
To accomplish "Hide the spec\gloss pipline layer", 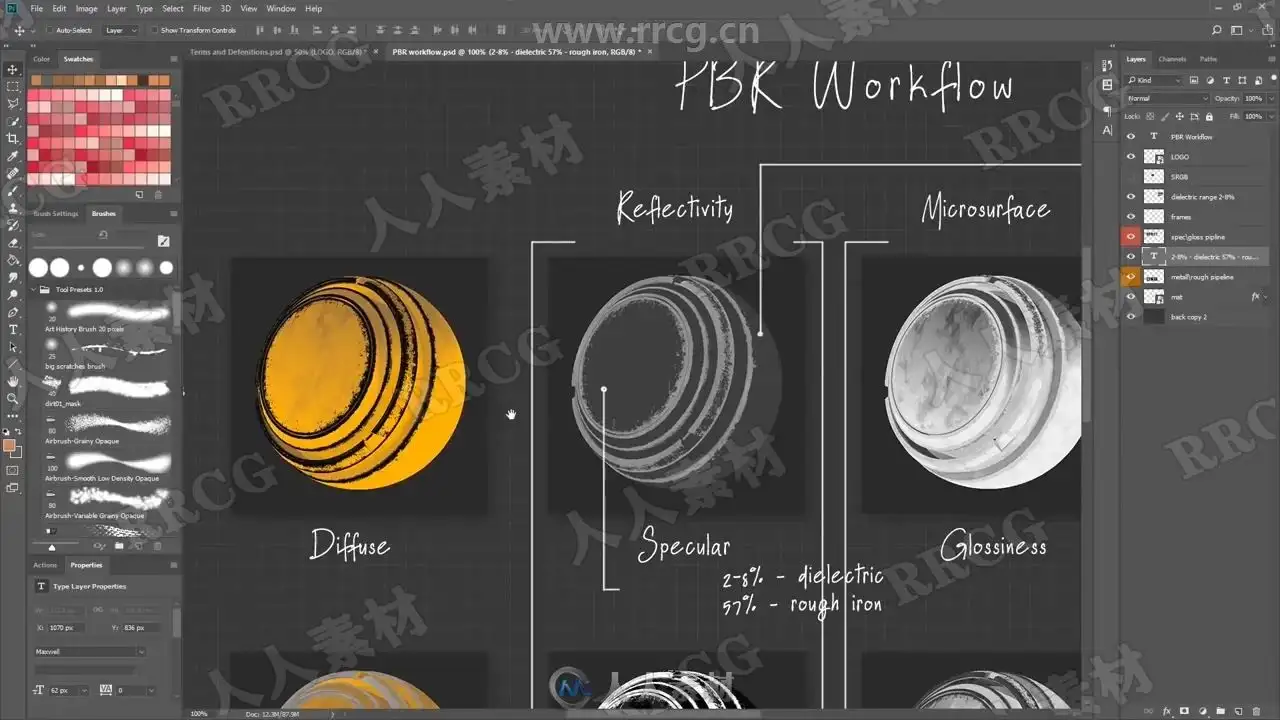I will coord(1131,237).
